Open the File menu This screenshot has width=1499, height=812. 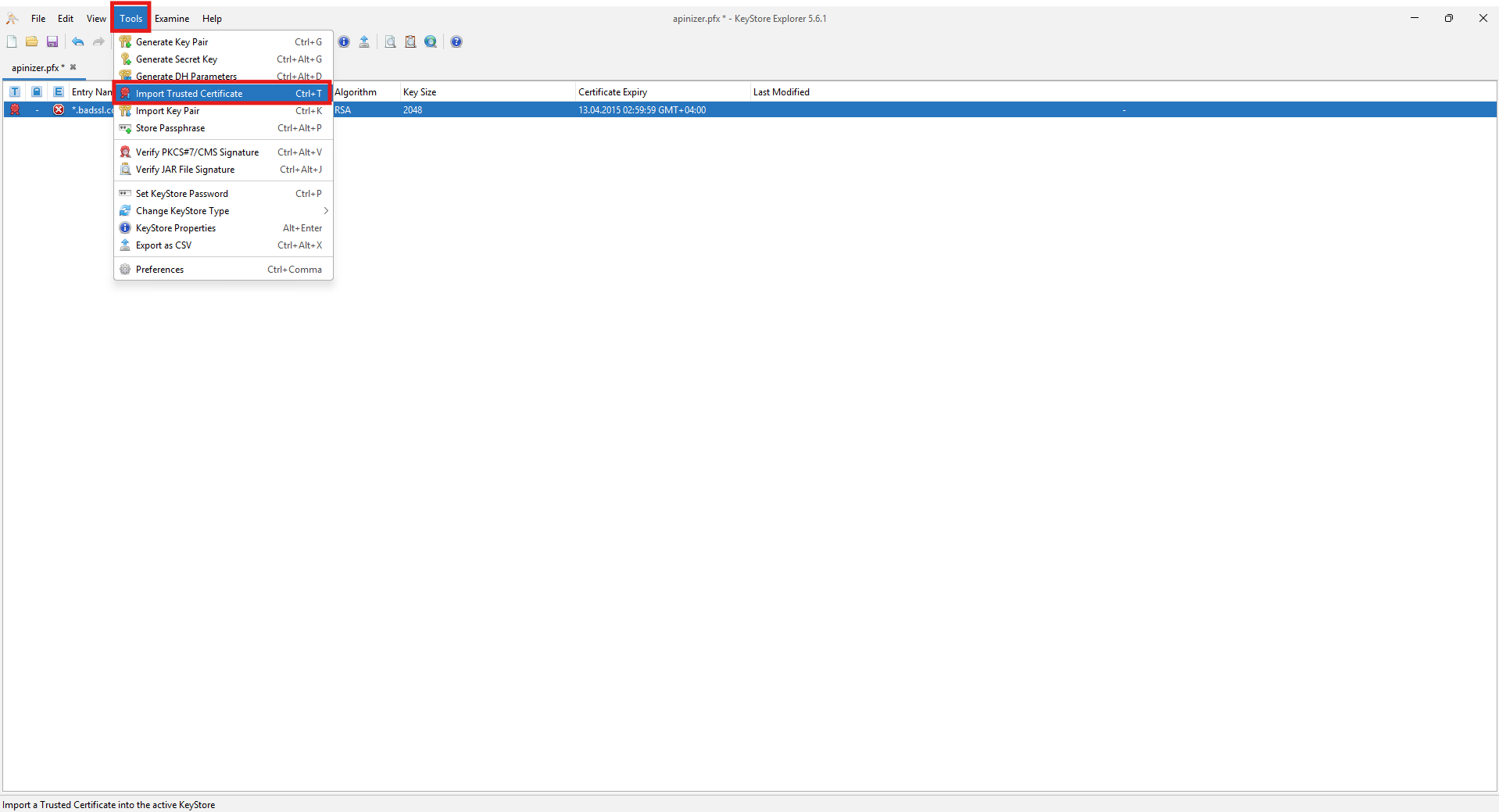(38, 19)
